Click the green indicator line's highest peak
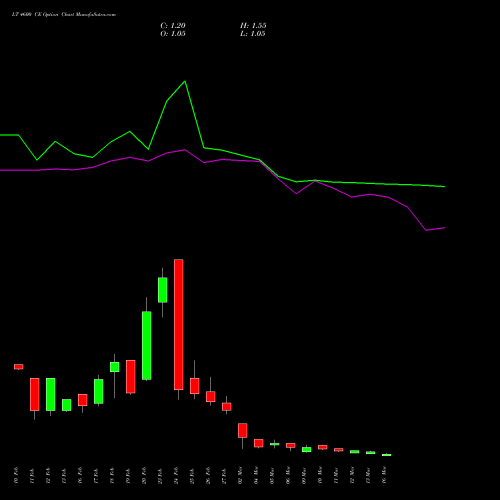The image size is (500, 500). (x=185, y=81)
